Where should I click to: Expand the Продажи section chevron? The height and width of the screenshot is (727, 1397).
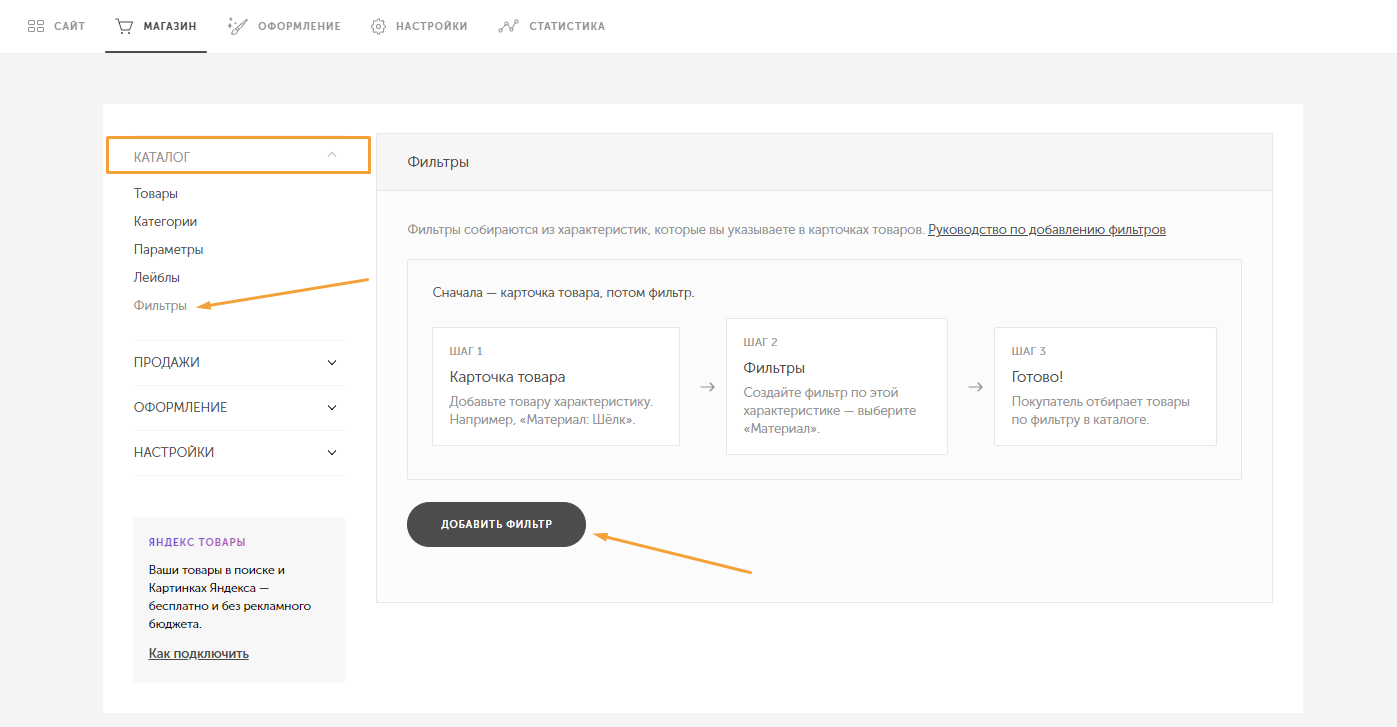click(332, 362)
